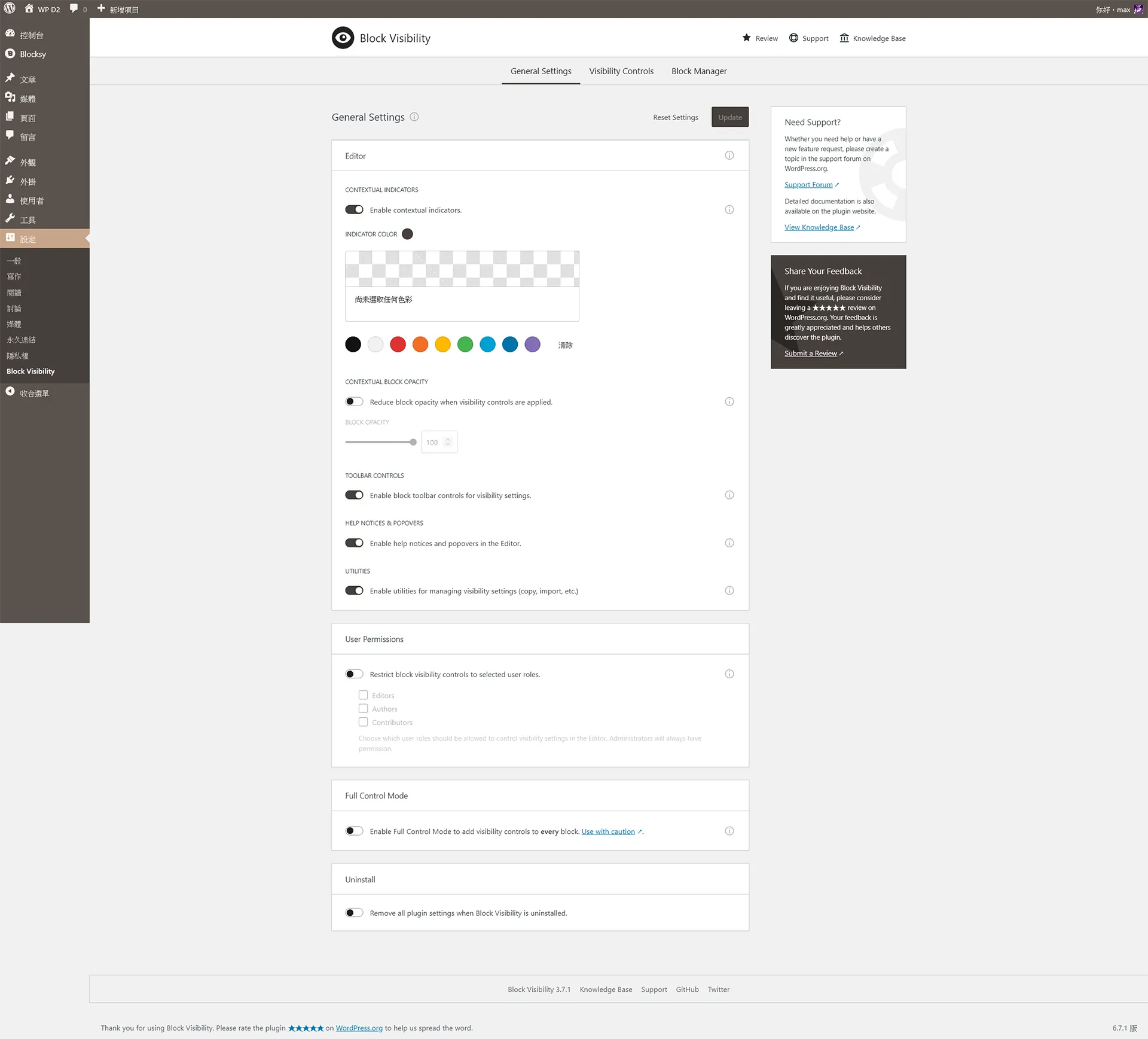Click info icon for contextual indicators
The image size is (1148, 1039).
[729, 210]
